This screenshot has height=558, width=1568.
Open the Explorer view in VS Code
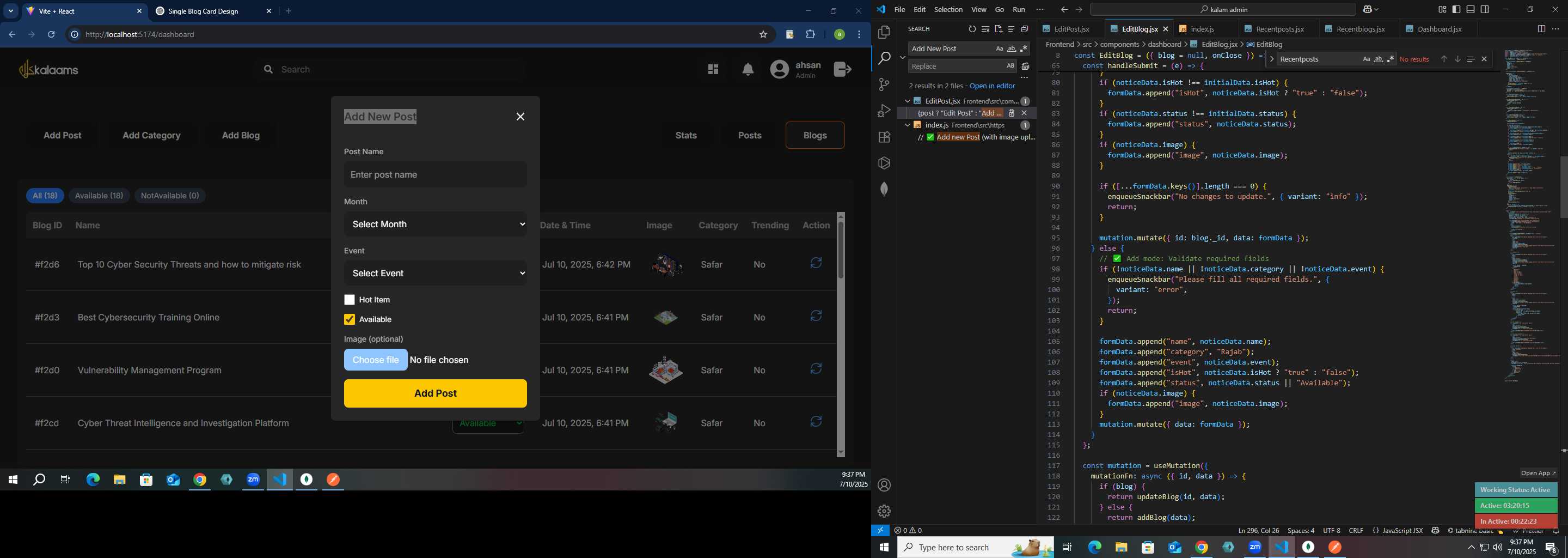click(x=884, y=32)
